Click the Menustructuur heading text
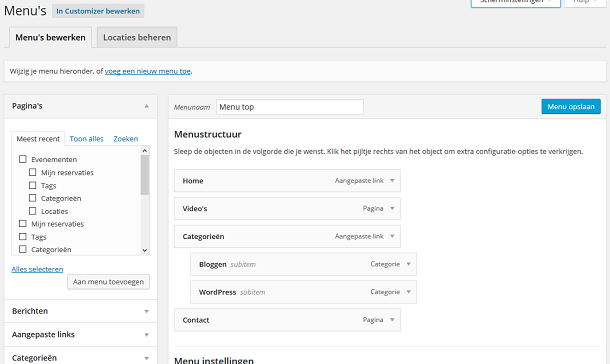 208,135
